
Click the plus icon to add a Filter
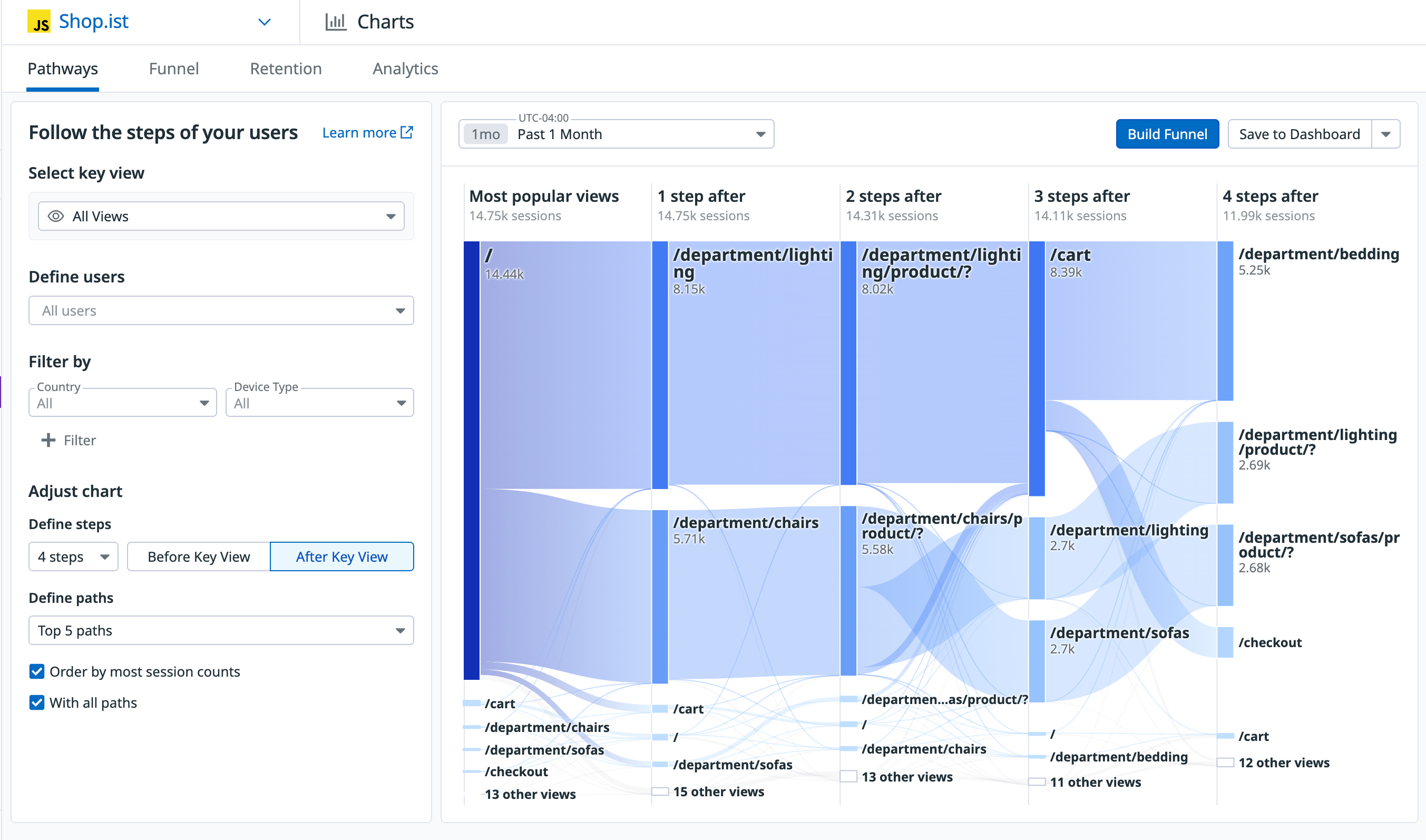coord(48,440)
